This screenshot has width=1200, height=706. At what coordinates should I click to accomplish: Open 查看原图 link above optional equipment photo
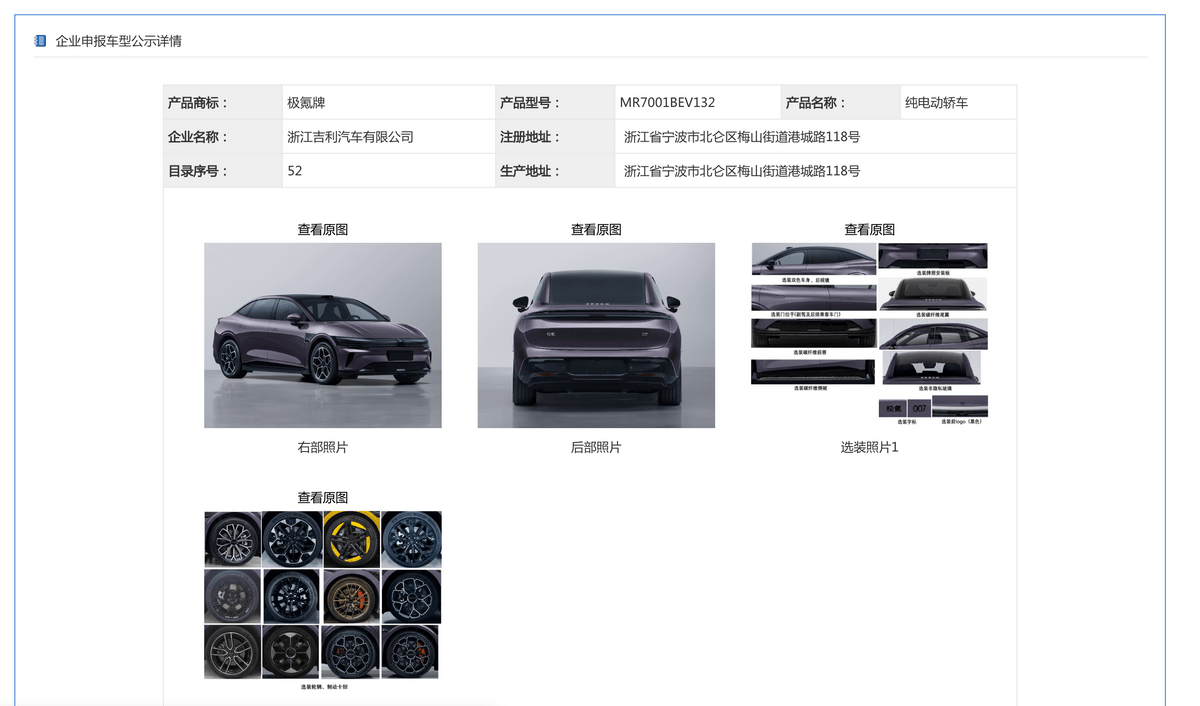[869, 230]
